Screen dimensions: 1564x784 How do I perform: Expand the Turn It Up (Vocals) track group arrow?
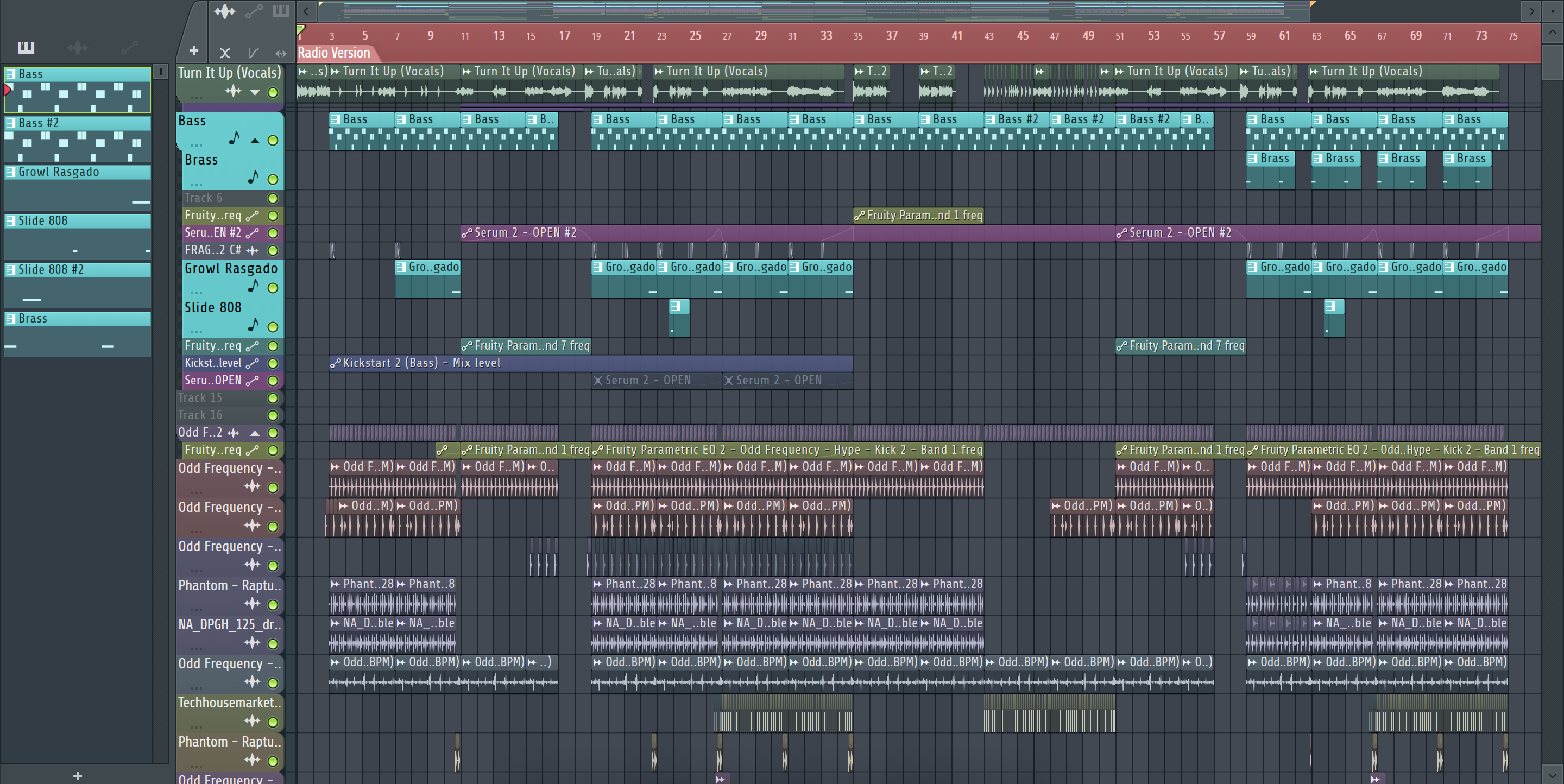coord(255,93)
